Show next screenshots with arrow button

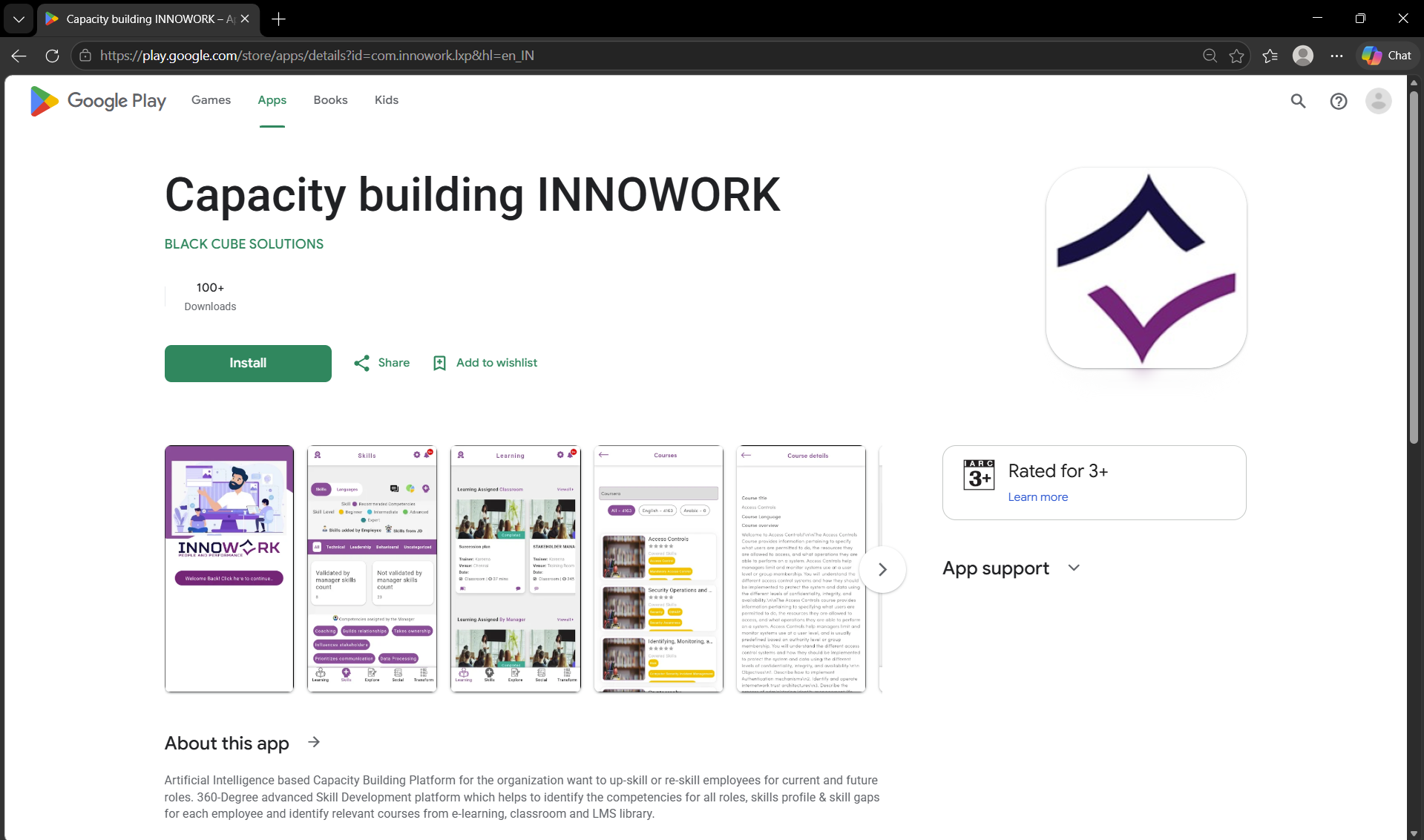tap(882, 569)
